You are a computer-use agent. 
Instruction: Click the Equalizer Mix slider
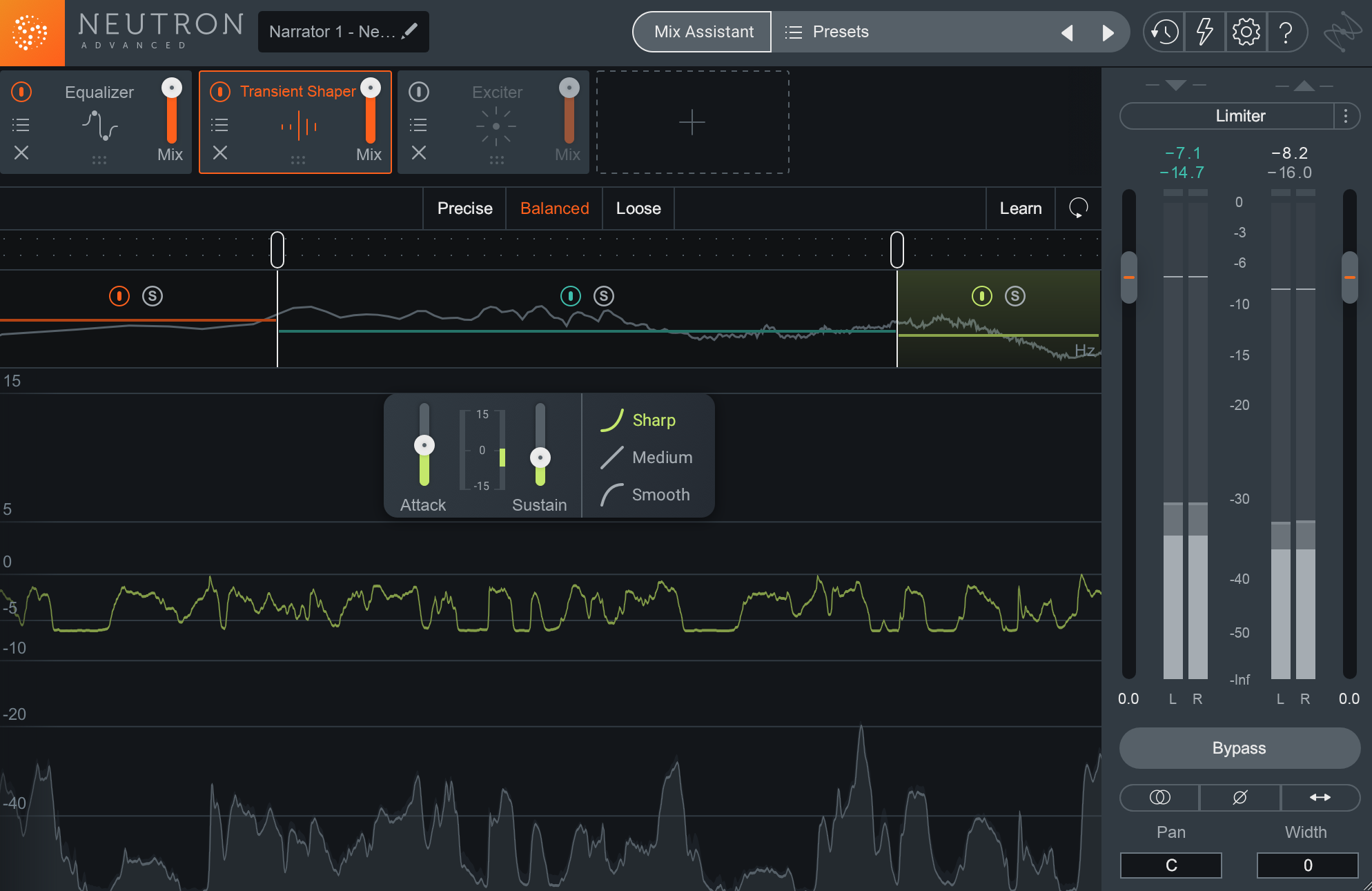pyautogui.click(x=172, y=110)
